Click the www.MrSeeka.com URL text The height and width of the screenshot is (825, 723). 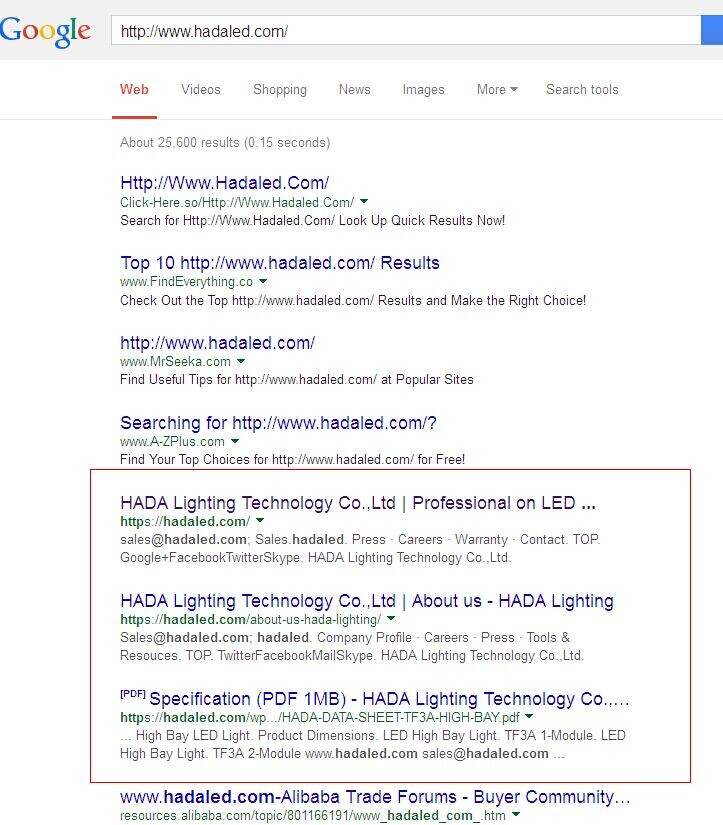[x=175, y=361]
